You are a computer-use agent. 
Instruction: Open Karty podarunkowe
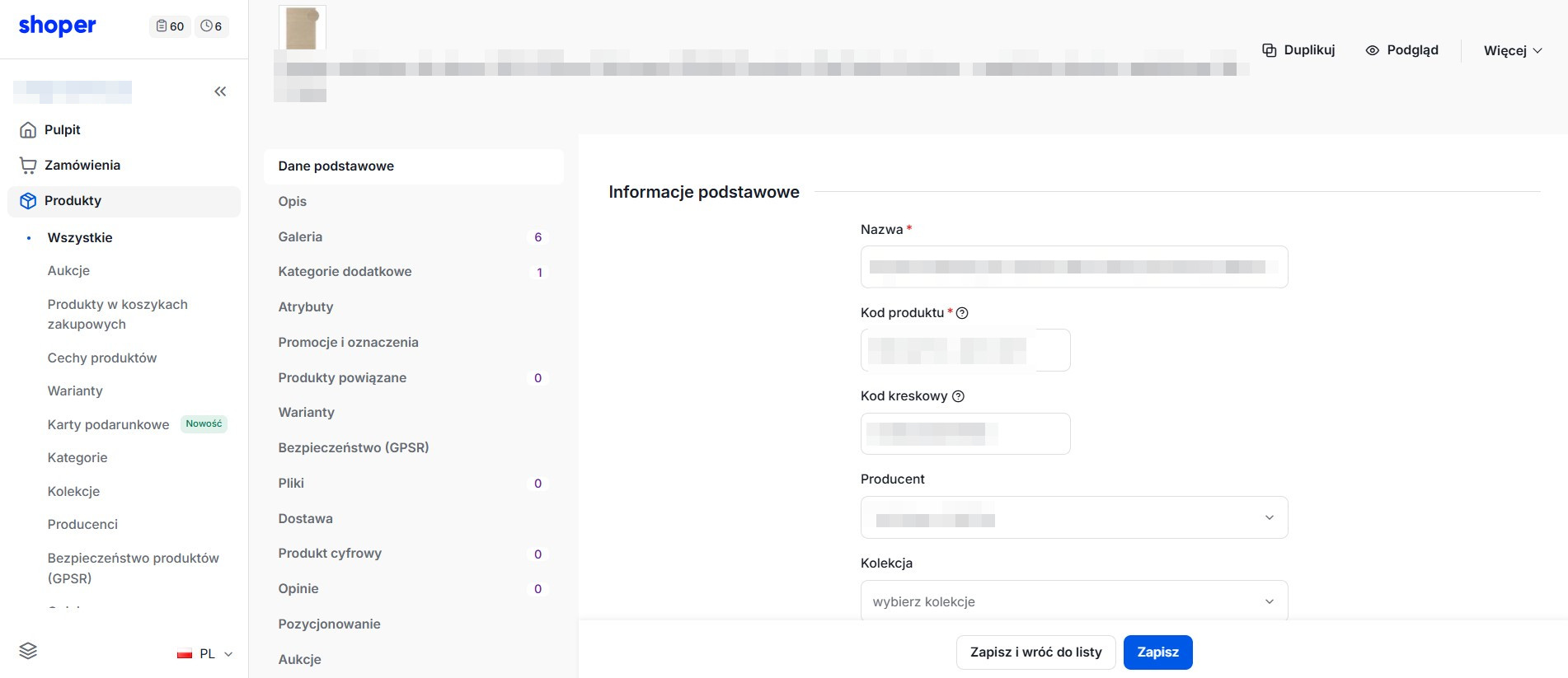pos(108,424)
